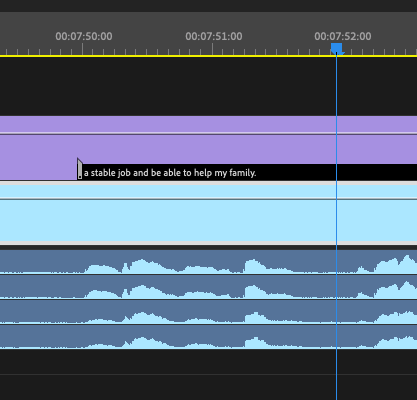Select the light blue clip below captions
The height and width of the screenshot is (400, 417).
click(208, 213)
